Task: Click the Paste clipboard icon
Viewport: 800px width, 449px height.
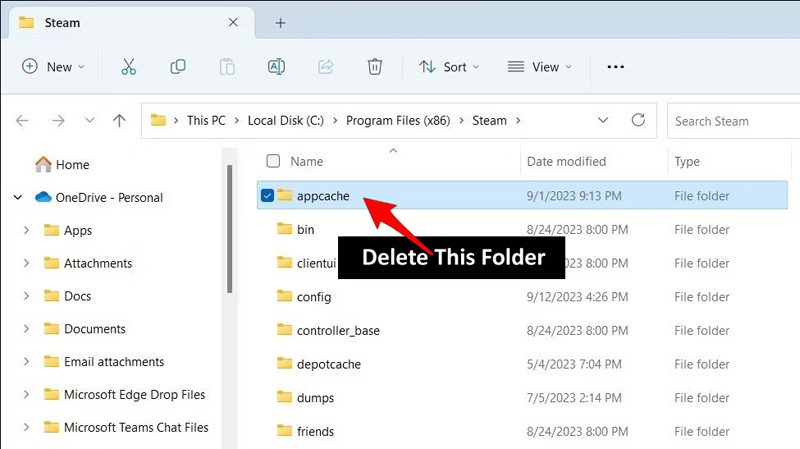Action: pos(227,67)
